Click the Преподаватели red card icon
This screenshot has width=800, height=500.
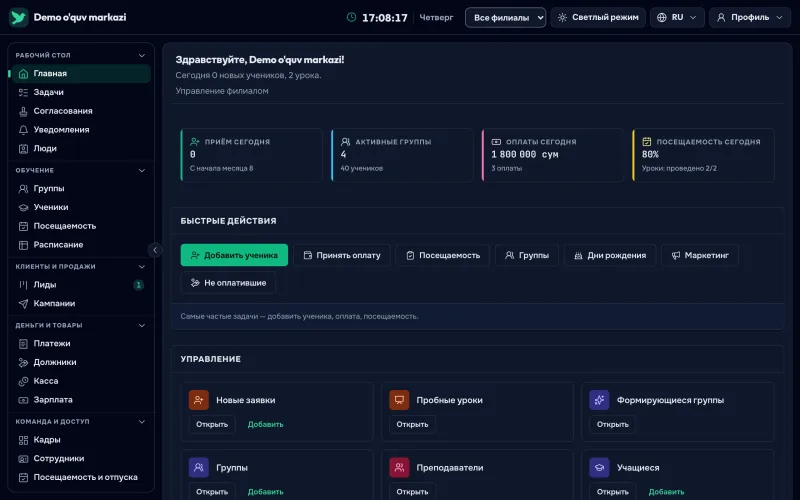(x=399, y=467)
